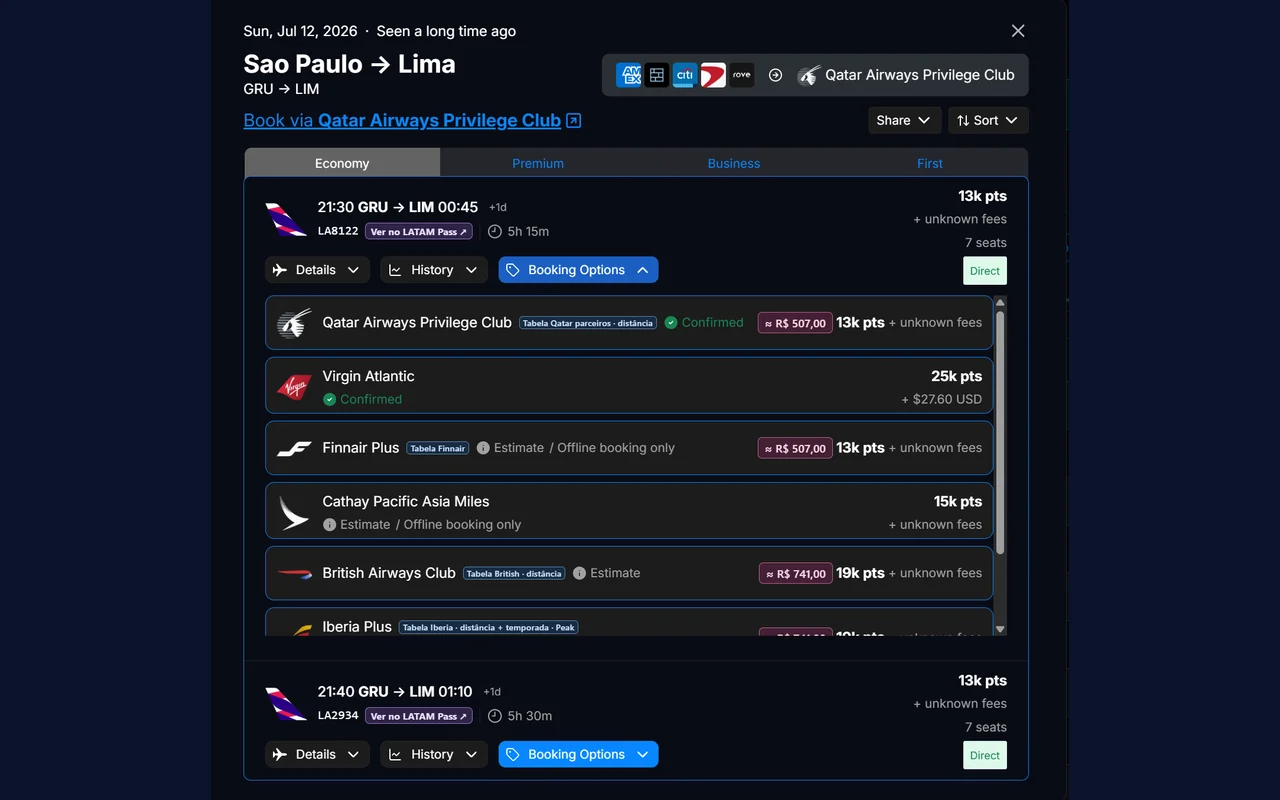Click the Rove transfer partner icon
Viewport: 1280px width, 800px height.
pyautogui.click(x=741, y=75)
